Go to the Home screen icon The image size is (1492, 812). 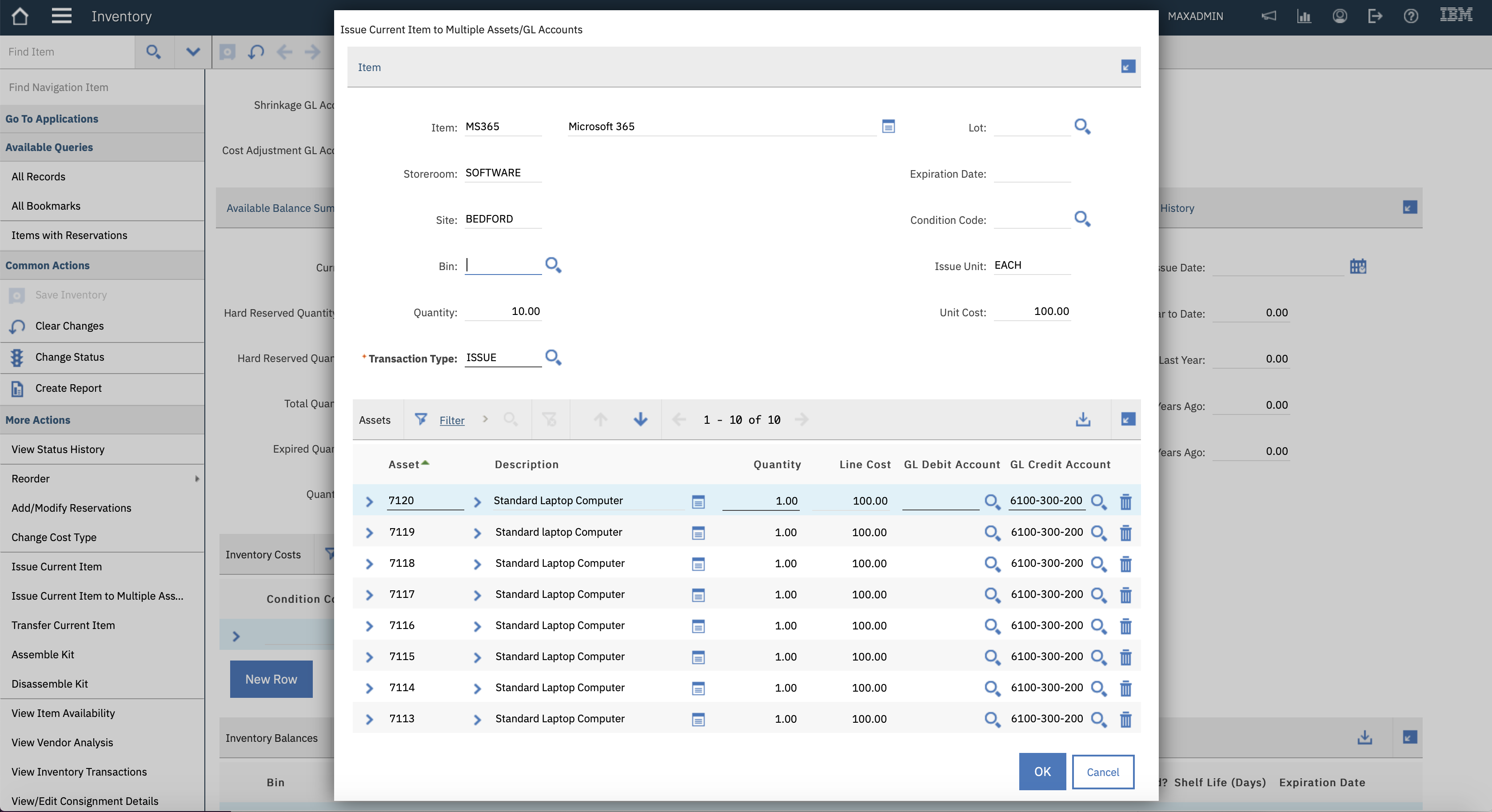click(20, 16)
